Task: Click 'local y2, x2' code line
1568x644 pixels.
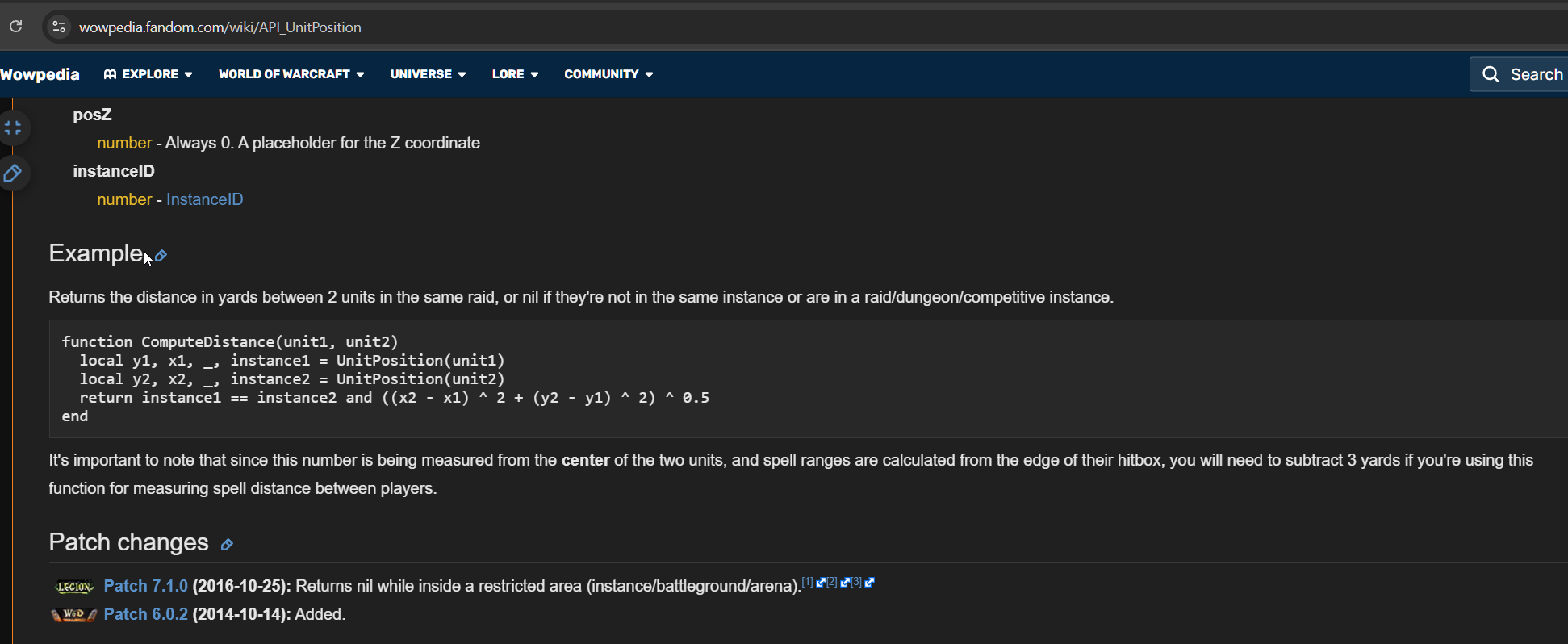Action: click(291, 379)
